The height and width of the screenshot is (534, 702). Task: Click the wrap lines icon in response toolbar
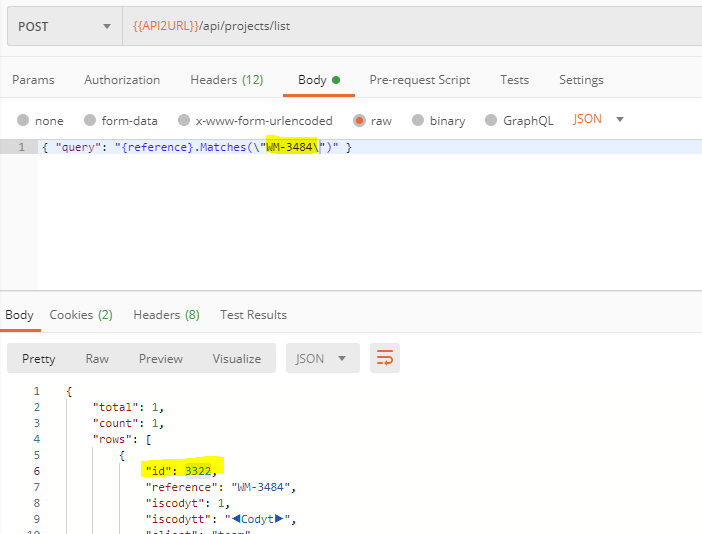[385, 358]
